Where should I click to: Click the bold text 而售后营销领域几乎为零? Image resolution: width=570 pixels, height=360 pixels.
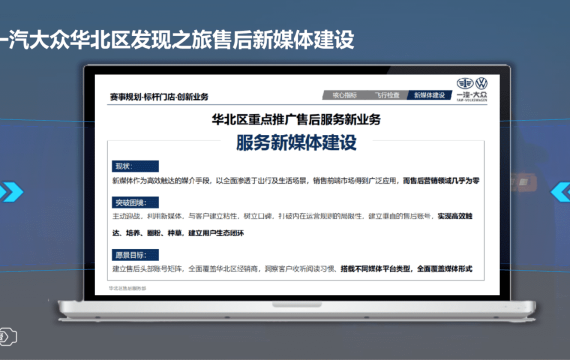(x=441, y=180)
